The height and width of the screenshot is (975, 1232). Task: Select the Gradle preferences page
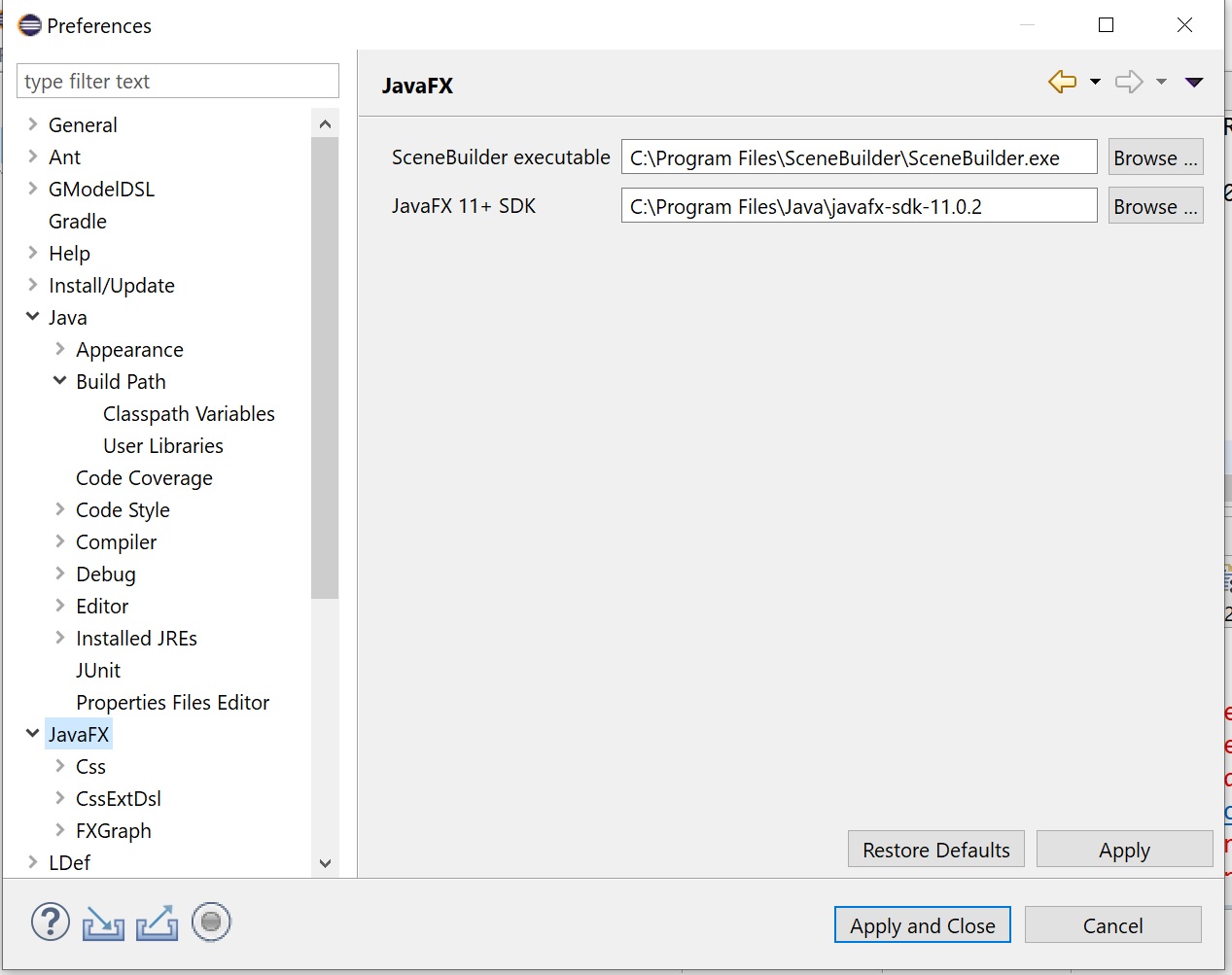coord(78,221)
